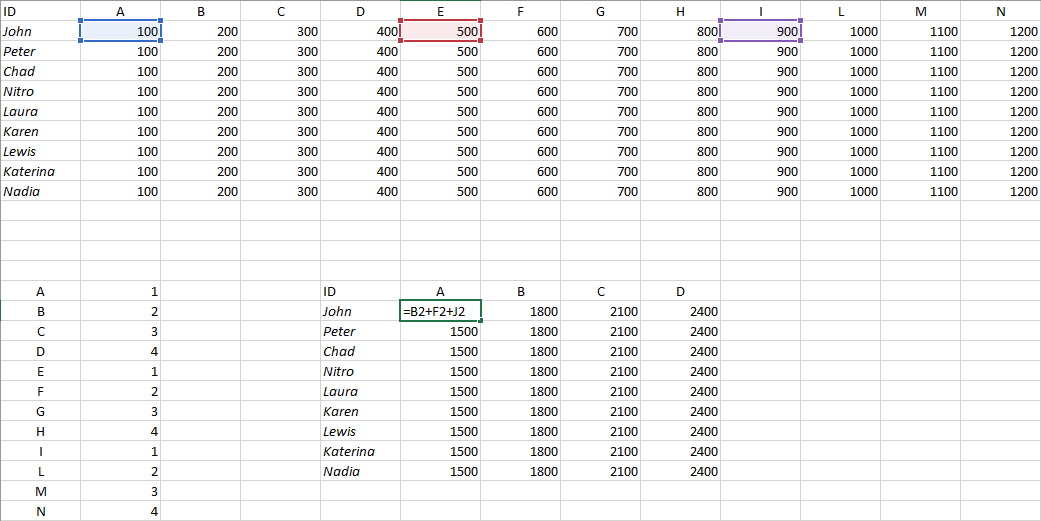Select Nitro's 2400 cell in the summary table
The width and height of the screenshot is (1041, 521).
681,371
